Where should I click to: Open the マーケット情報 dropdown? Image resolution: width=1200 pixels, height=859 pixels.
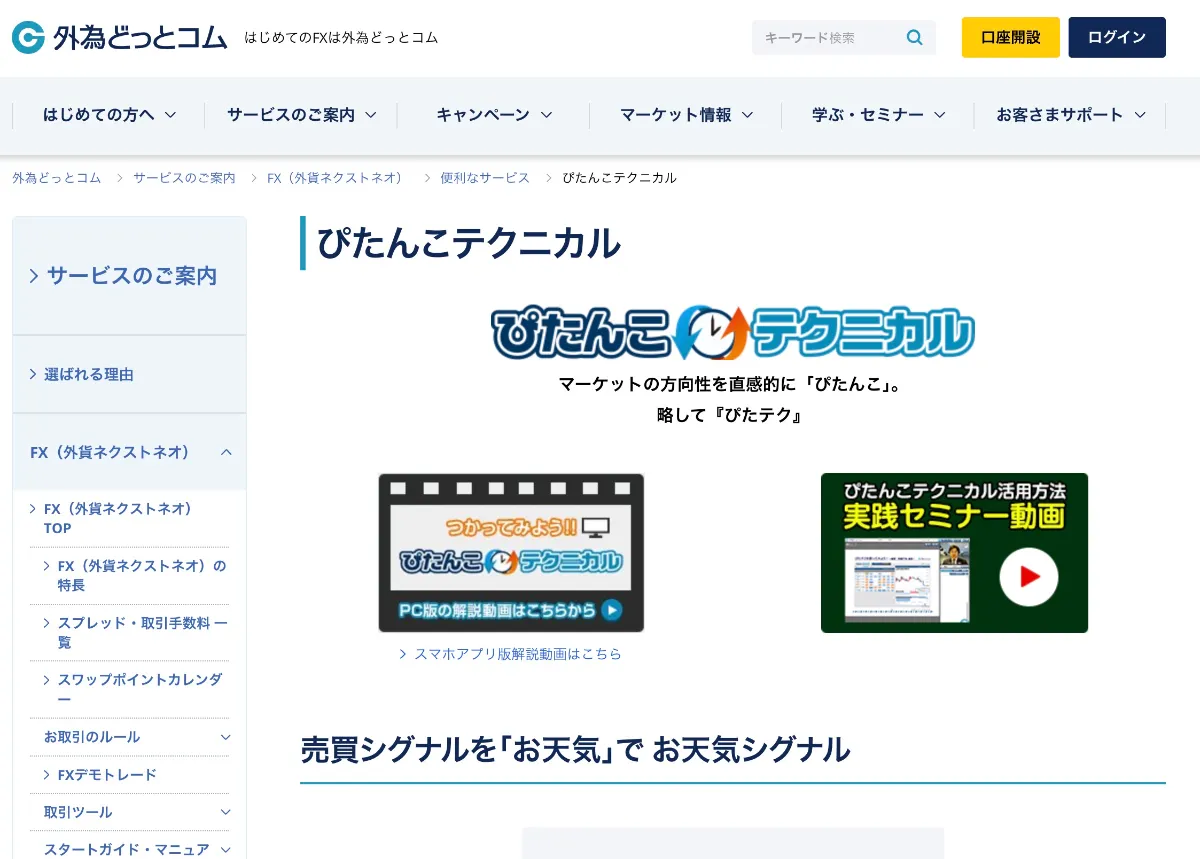685,115
